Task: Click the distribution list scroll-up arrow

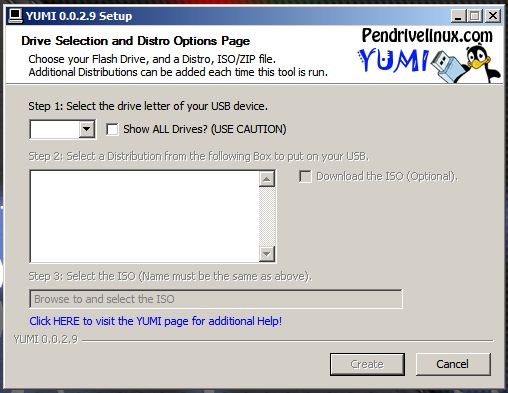Action: coord(267,179)
